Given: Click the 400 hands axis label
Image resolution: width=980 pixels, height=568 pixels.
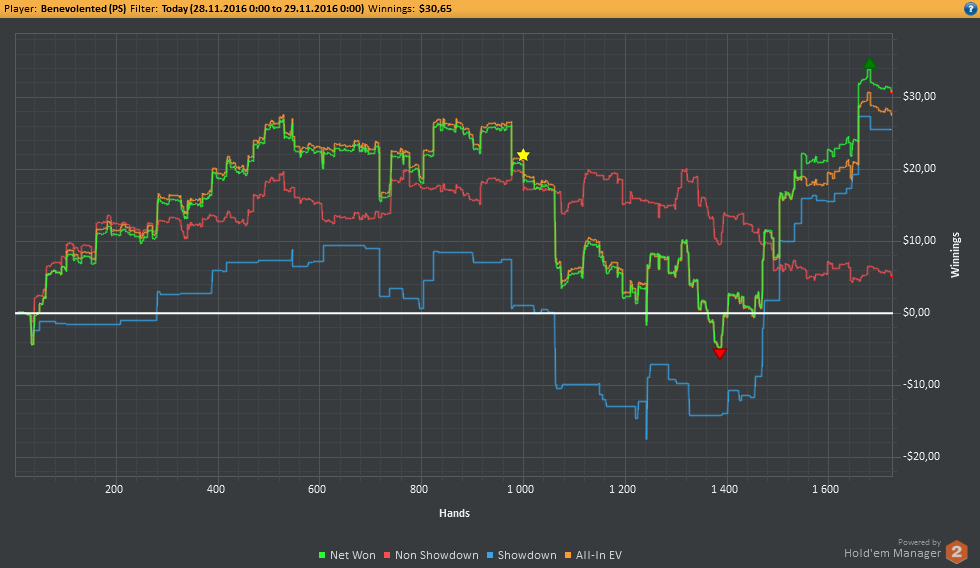Looking at the screenshot, I should pyautogui.click(x=216, y=489).
